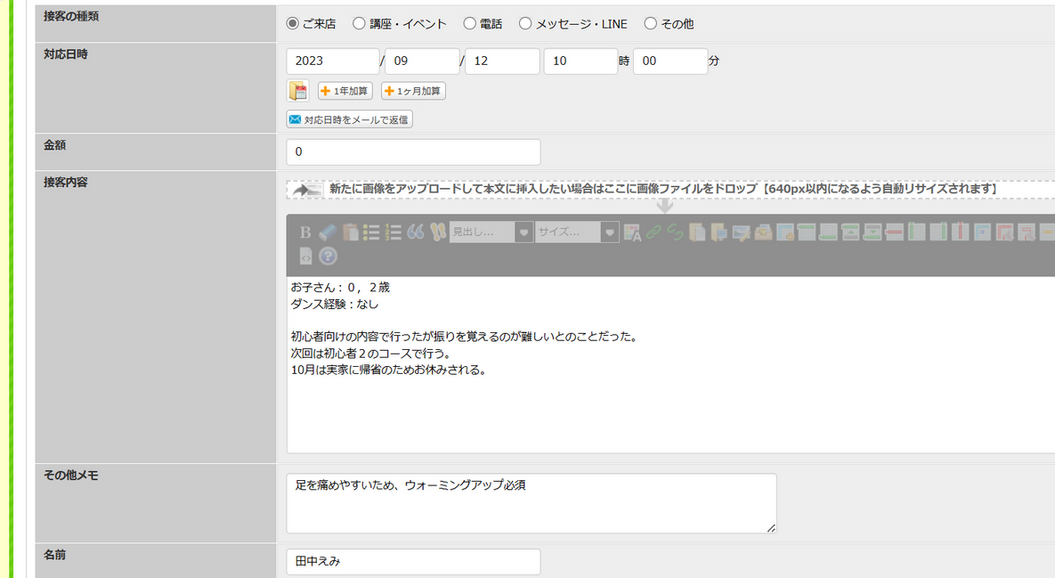
Task: Open the 見出し heading dropdown
Action: point(491,232)
